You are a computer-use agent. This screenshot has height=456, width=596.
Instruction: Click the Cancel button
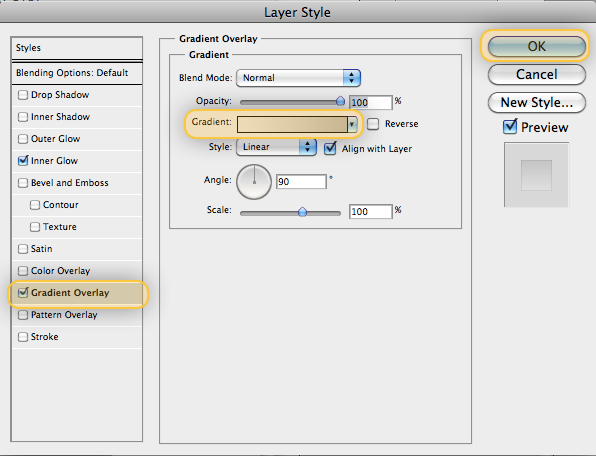pyautogui.click(x=536, y=74)
